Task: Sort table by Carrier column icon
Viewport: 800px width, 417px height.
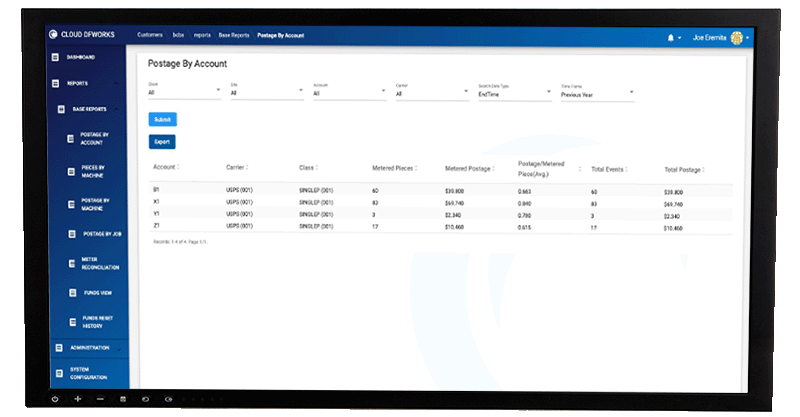Action: click(247, 167)
